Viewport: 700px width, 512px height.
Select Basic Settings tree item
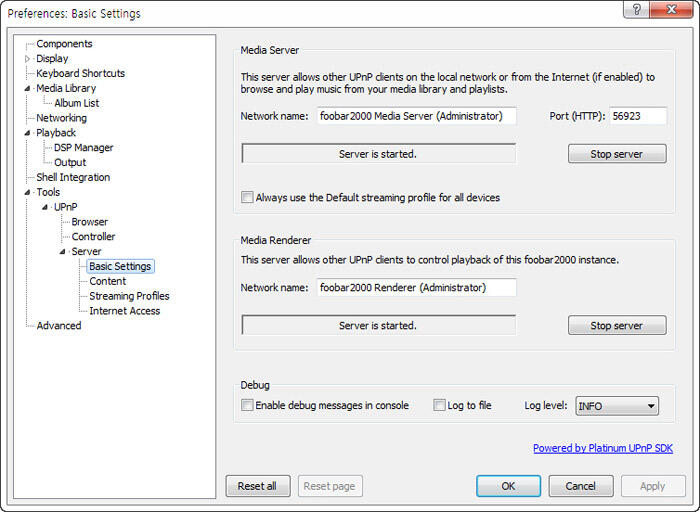coord(120,266)
